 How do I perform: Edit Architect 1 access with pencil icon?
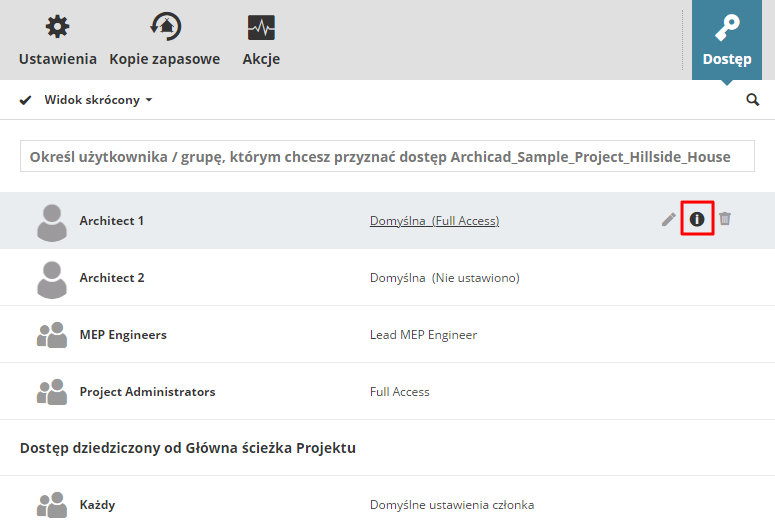[x=669, y=219]
